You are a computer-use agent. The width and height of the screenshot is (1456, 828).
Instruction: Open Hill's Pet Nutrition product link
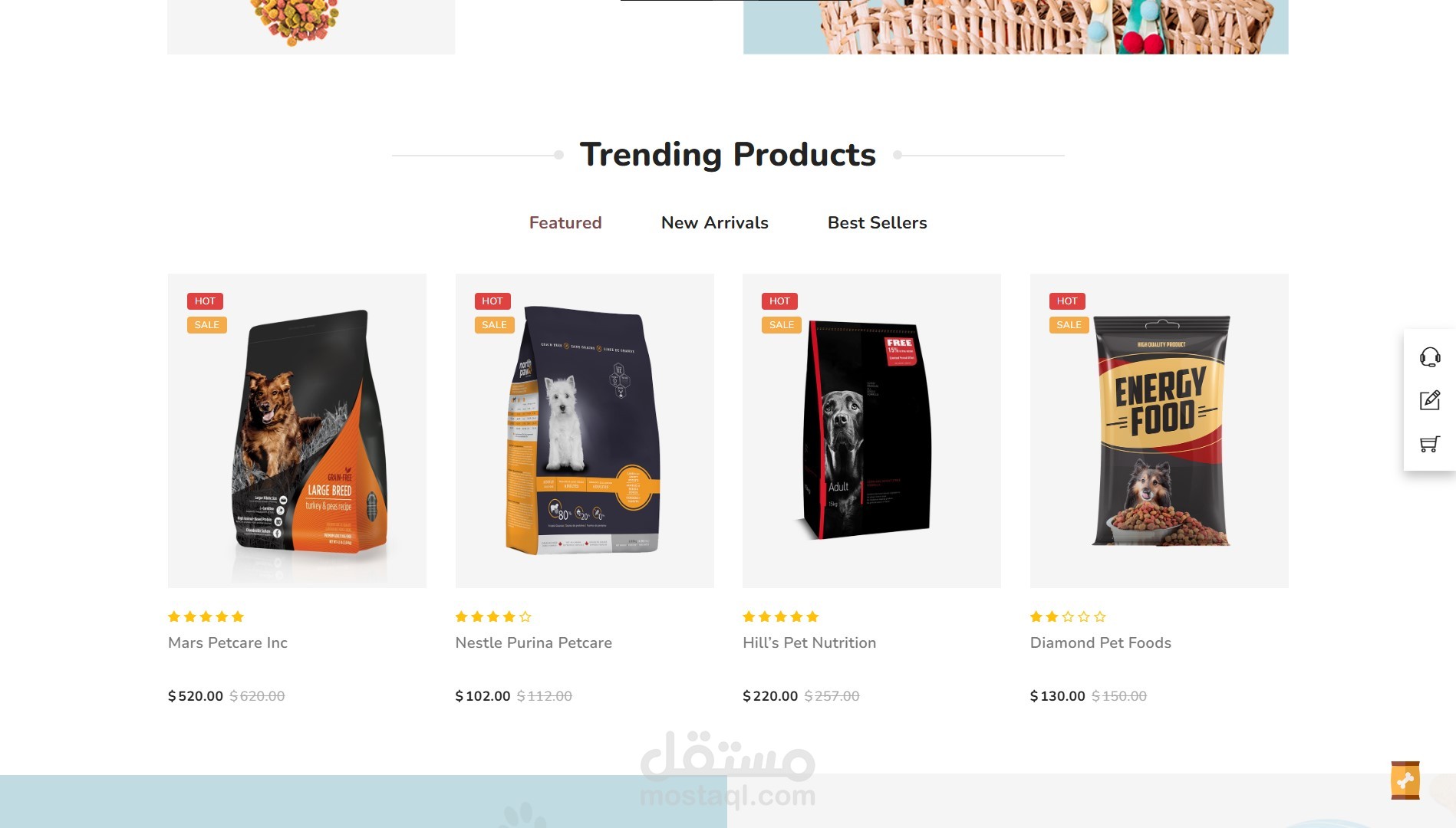click(x=809, y=643)
